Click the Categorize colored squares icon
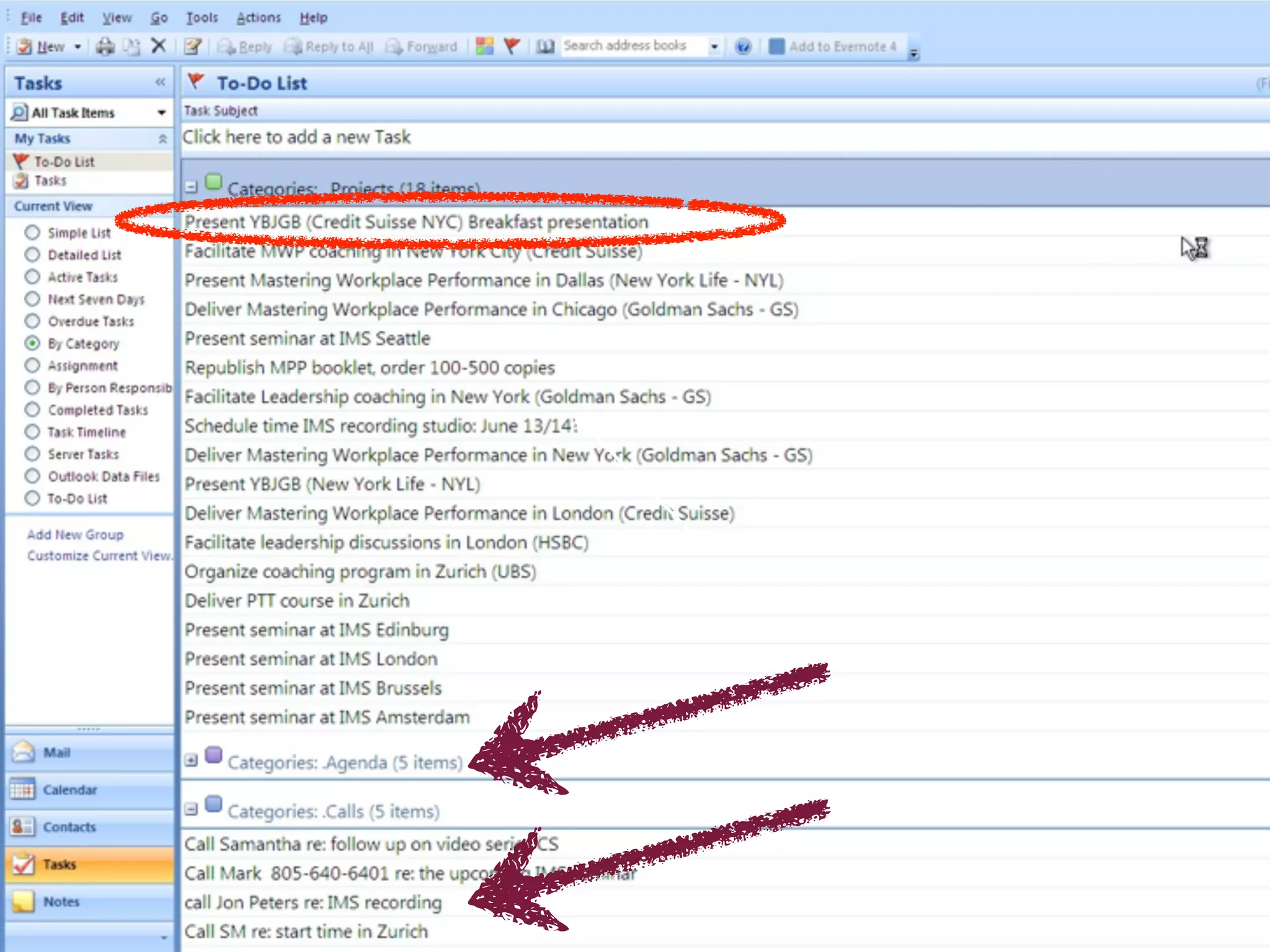The width and height of the screenshot is (1270, 952). point(484,46)
